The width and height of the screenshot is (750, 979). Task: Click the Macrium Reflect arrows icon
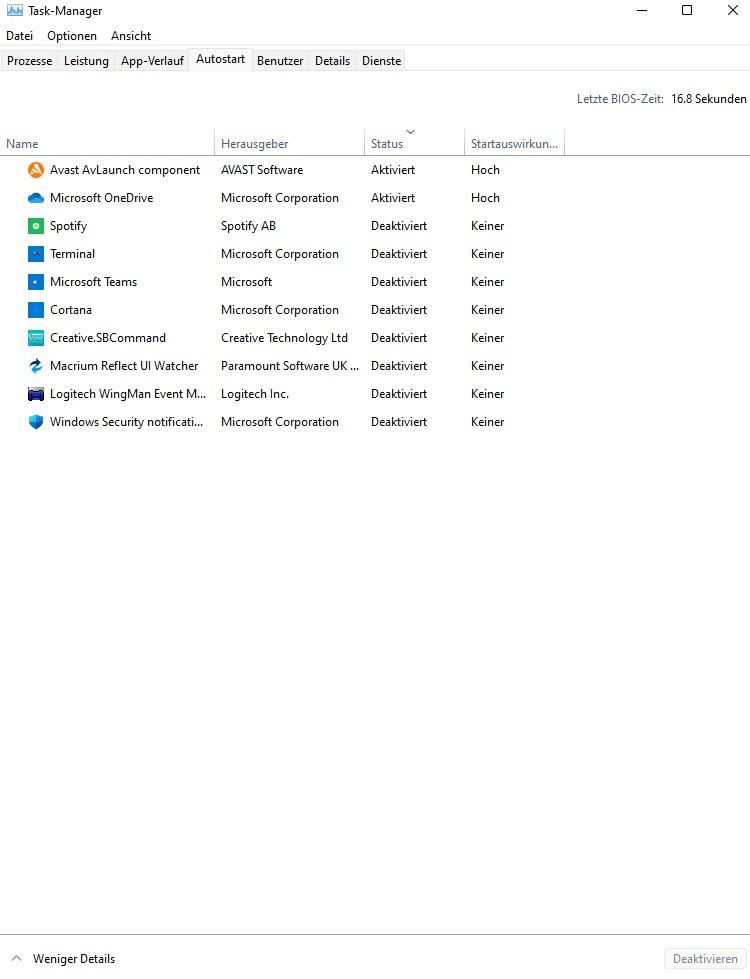pos(36,366)
